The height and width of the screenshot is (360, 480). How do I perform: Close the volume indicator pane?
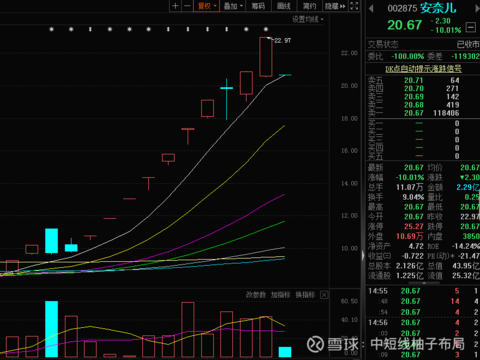pos(324,295)
